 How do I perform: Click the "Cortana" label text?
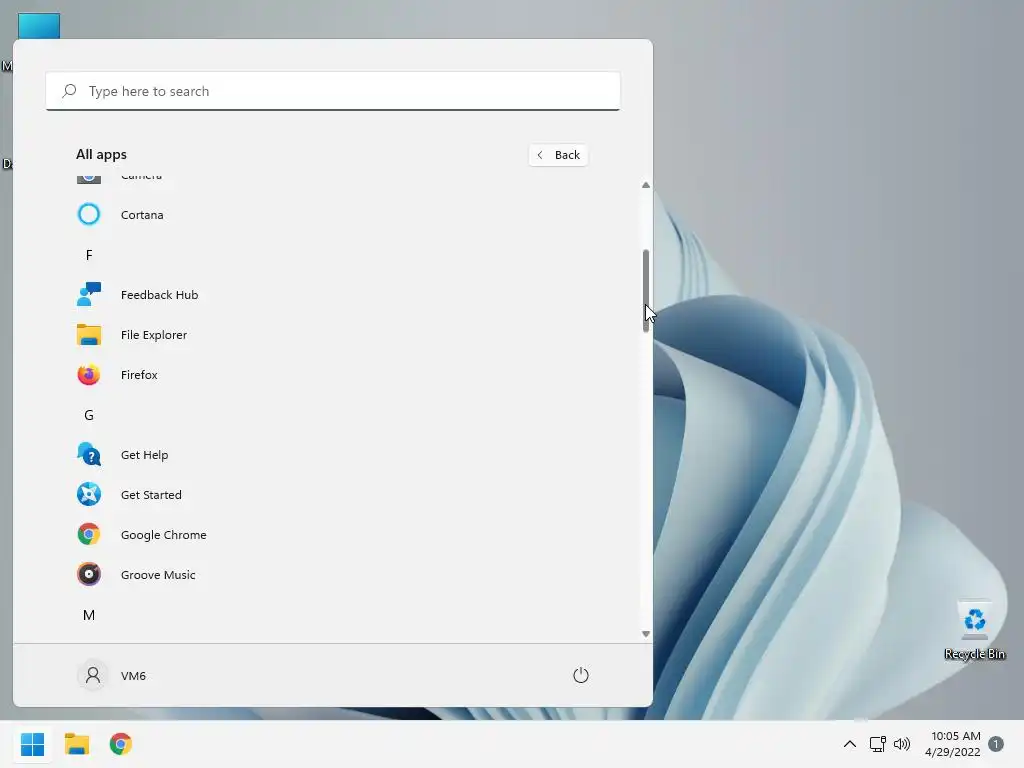(x=142, y=214)
